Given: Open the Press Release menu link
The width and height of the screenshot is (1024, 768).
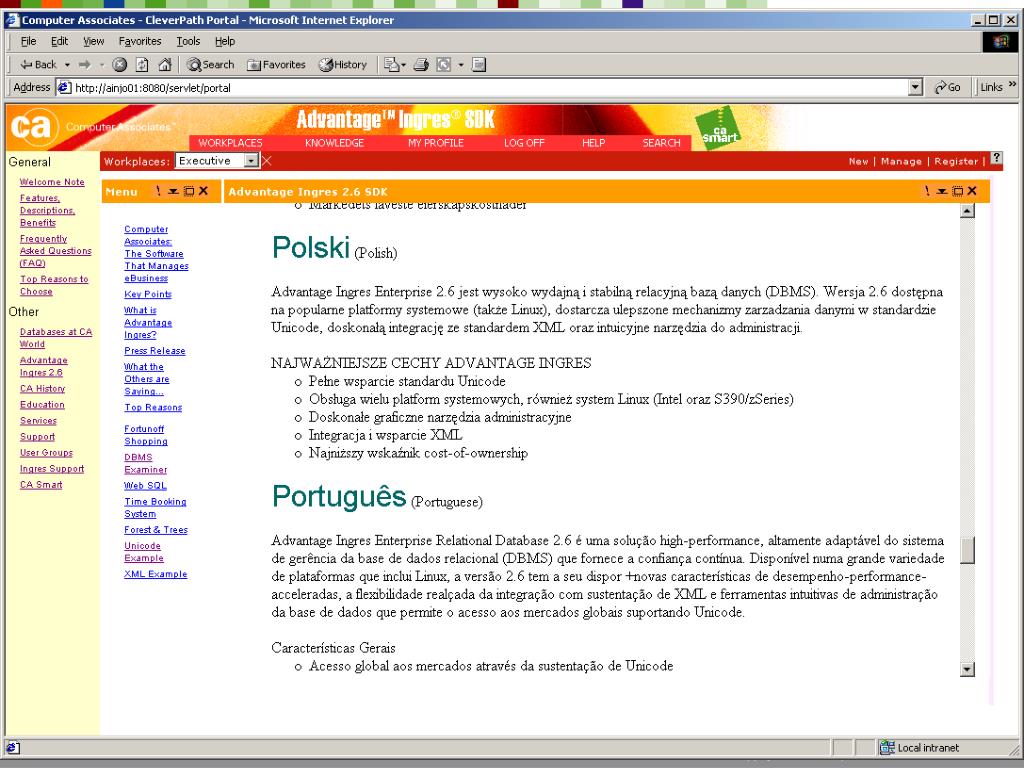Looking at the screenshot, I should (155, 351).
